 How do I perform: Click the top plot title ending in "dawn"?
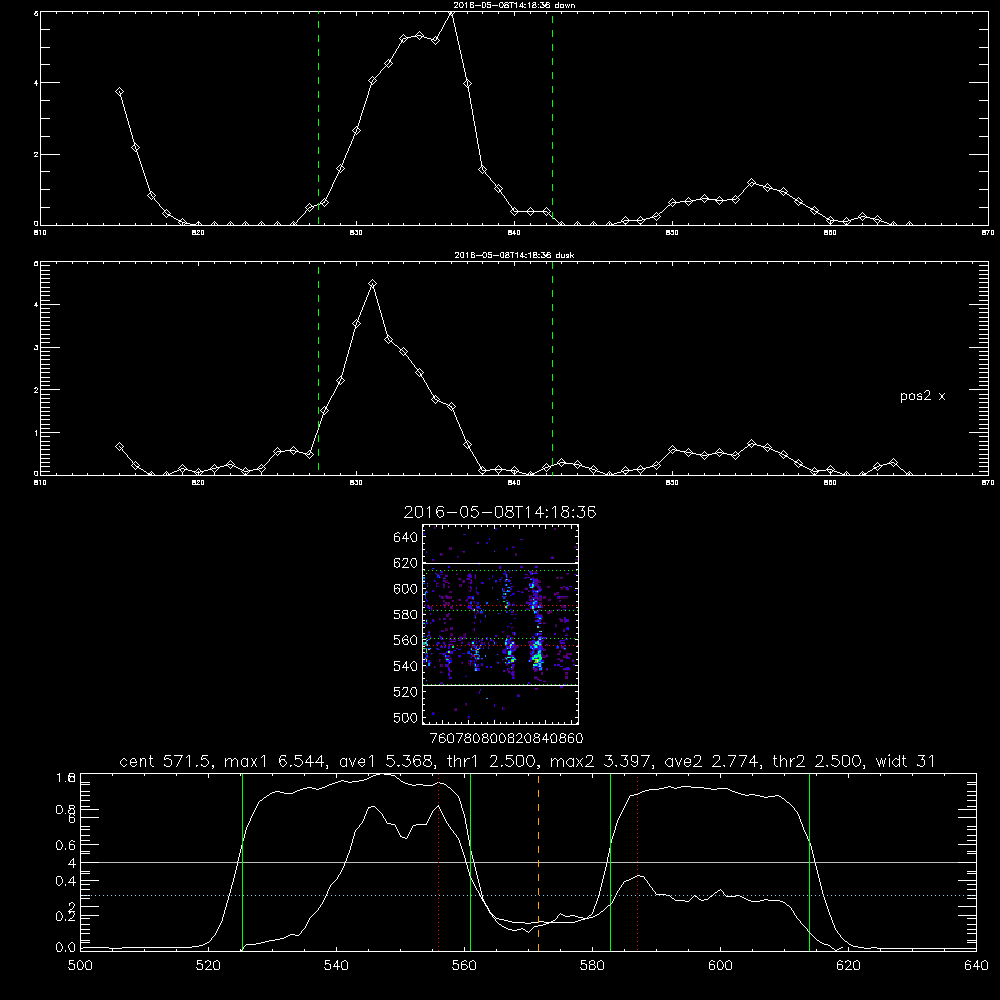pyautogui.click(x=514, y=5)
